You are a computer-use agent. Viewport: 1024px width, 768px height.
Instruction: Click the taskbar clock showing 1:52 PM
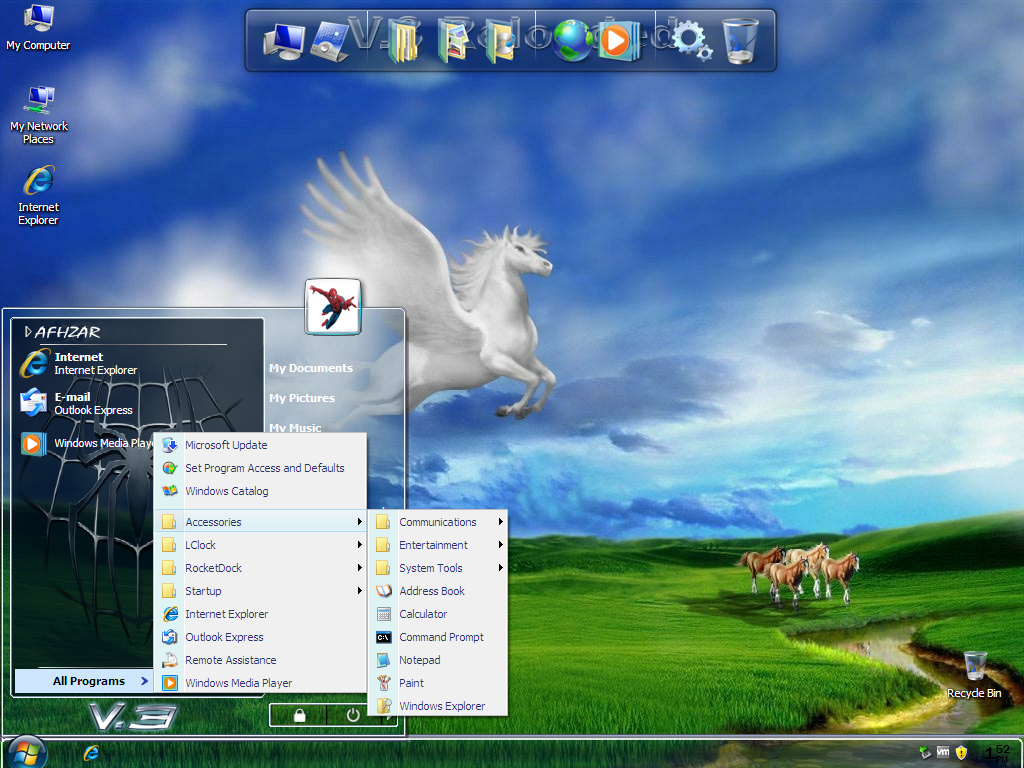[x=997, y=753]
